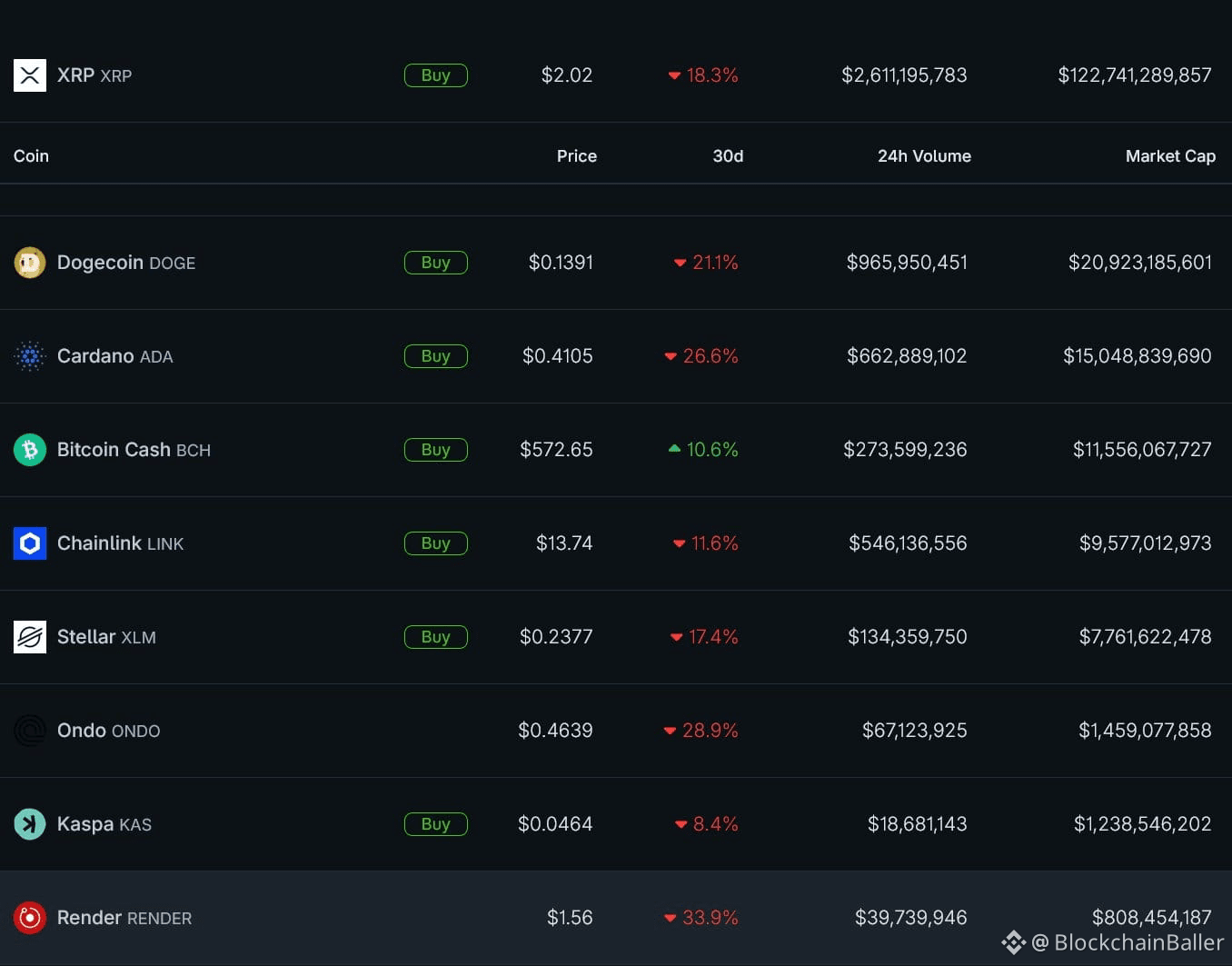Click the @BlockchainBaller attribution link
Screen dimensions: 1232x966
coord(1127,942)
